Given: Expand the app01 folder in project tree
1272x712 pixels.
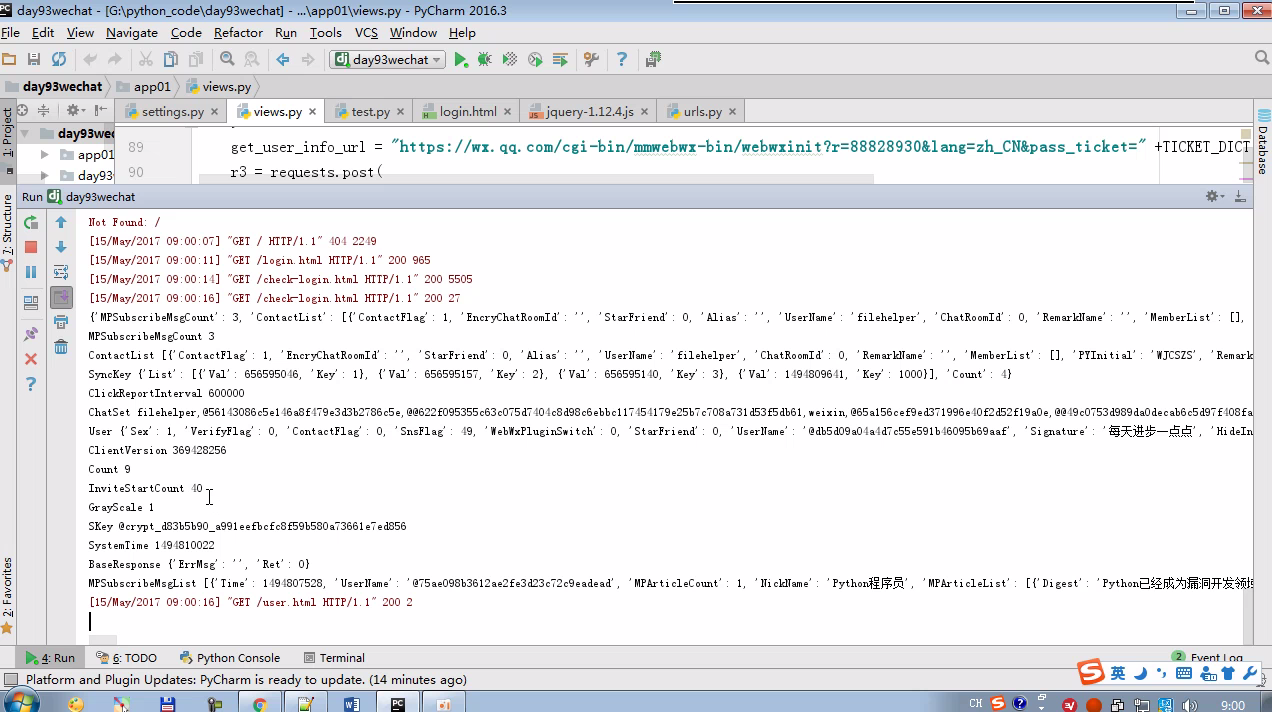Looking at the screenshot, I should pos(45,155).
